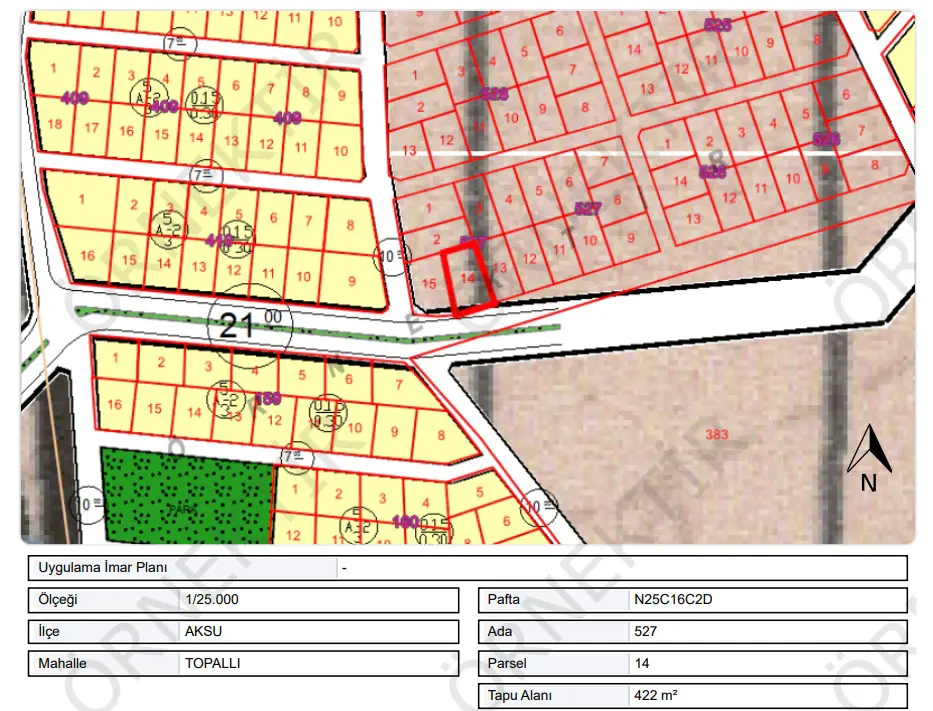Select the area value 422 m²
This screenshot has width=933, height=711.
click(656, 696)
